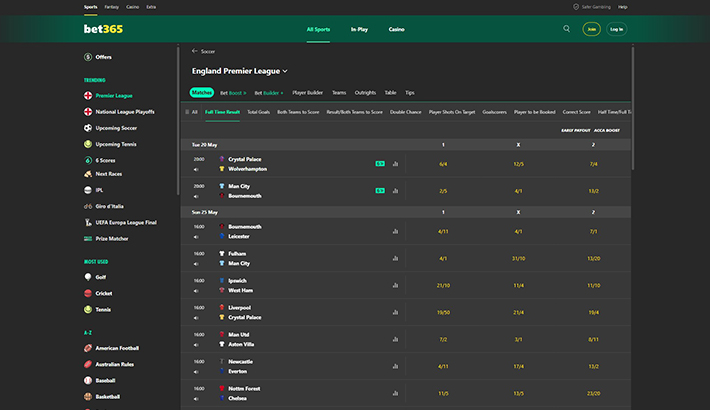710x410 pixels.
Task: Open Fantasy in the top bar
Action: (x=111, y=7)
